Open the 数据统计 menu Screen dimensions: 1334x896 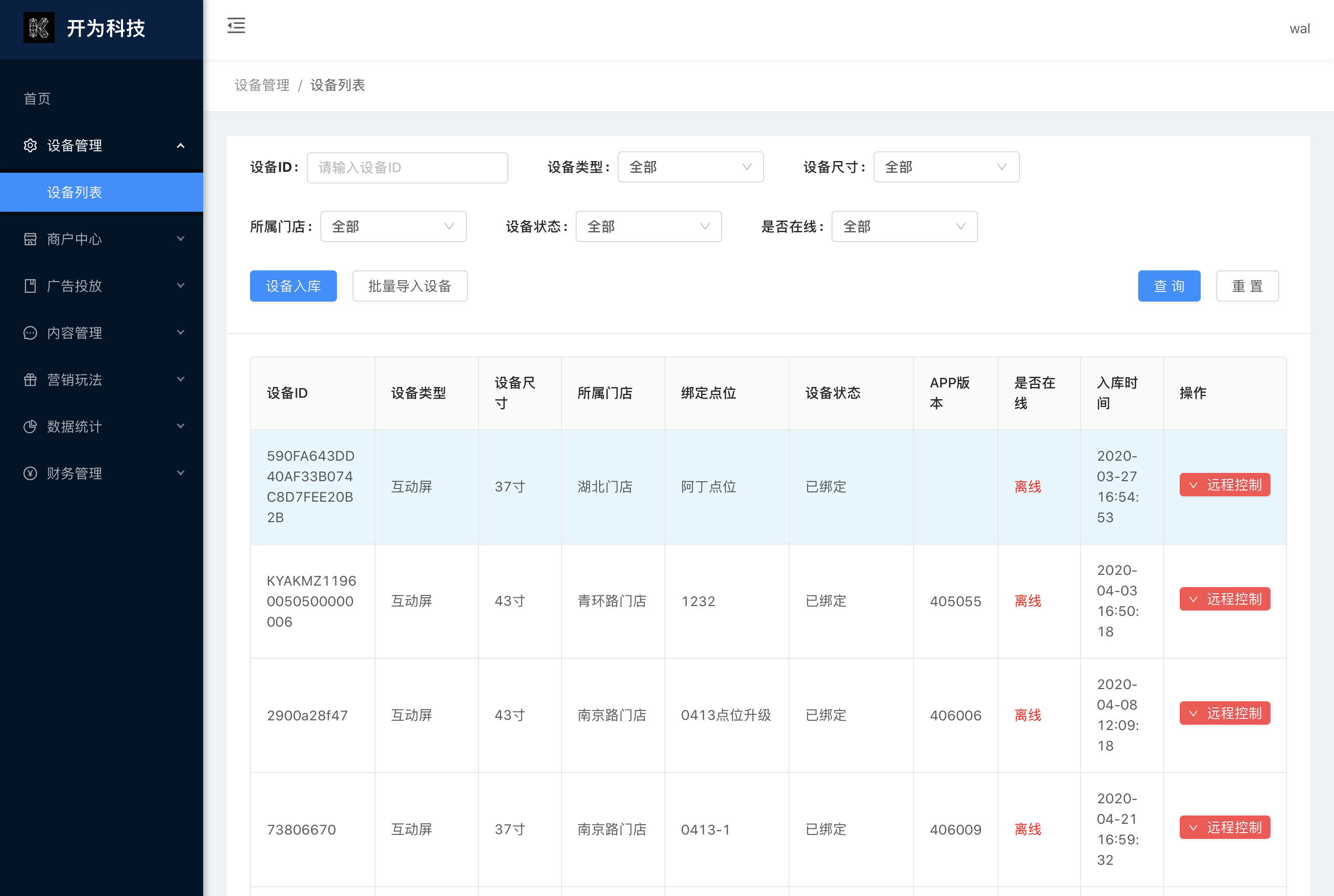[x=101, y=427]
